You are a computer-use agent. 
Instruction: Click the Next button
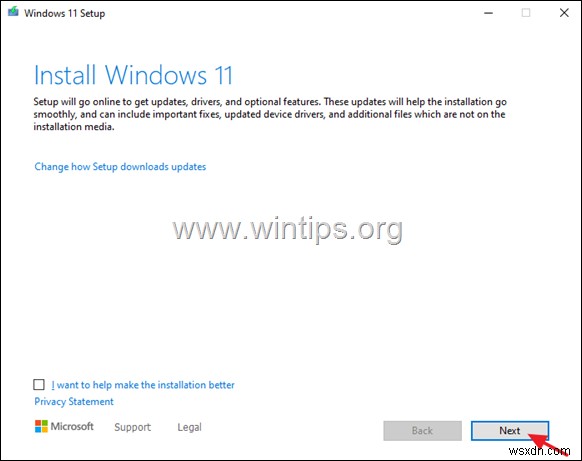[x=510, y=431]
